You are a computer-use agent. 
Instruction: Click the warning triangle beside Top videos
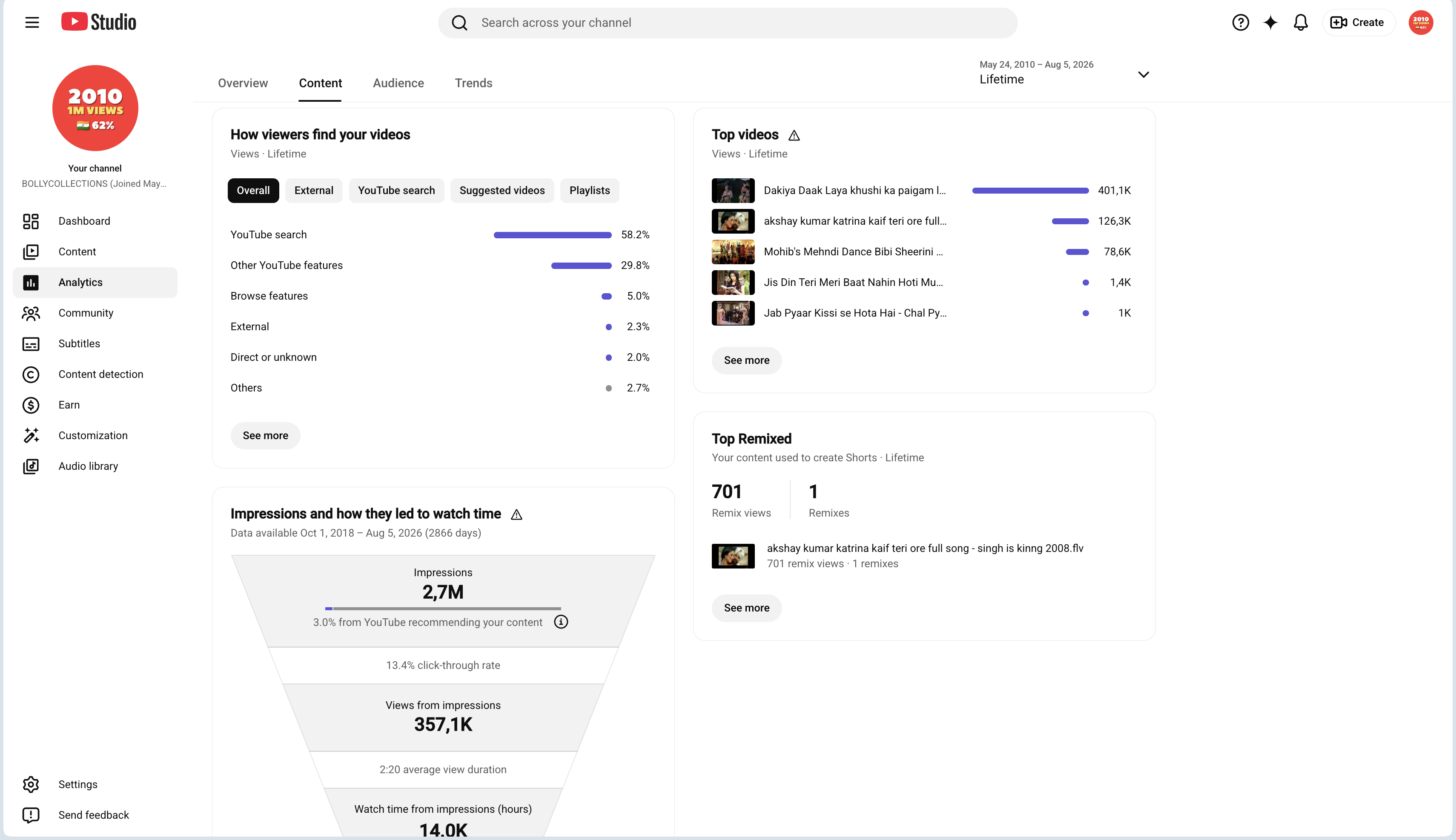pyautogui.click(x=794, y=136)
